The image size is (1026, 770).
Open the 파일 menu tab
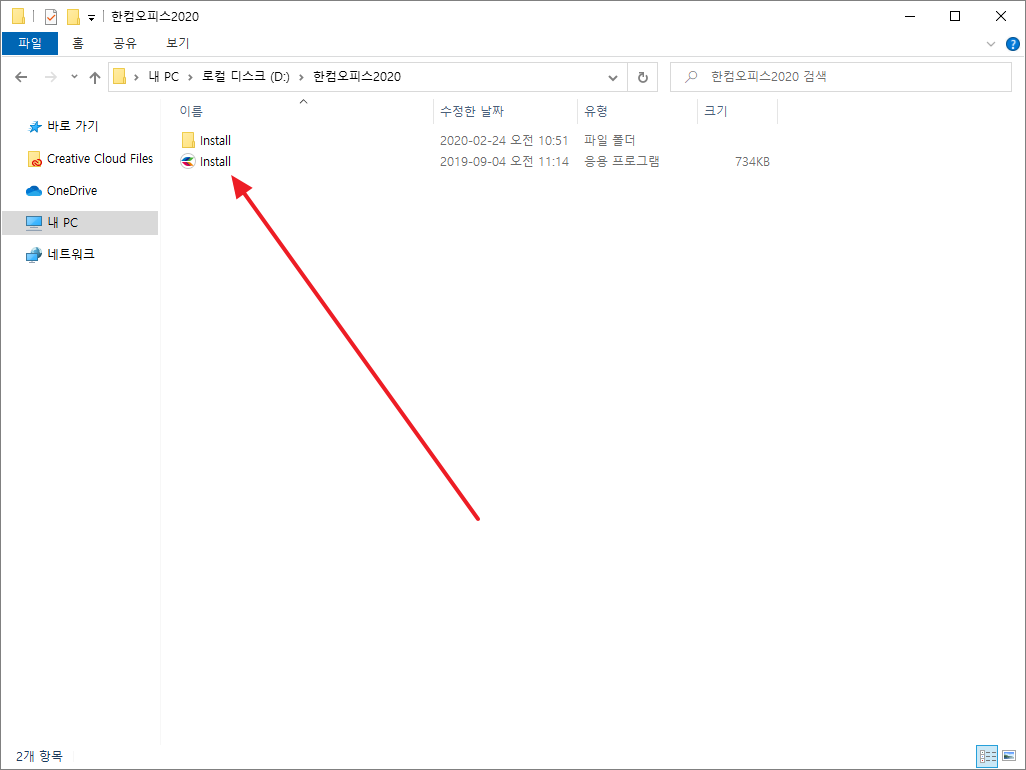point(30,43)
